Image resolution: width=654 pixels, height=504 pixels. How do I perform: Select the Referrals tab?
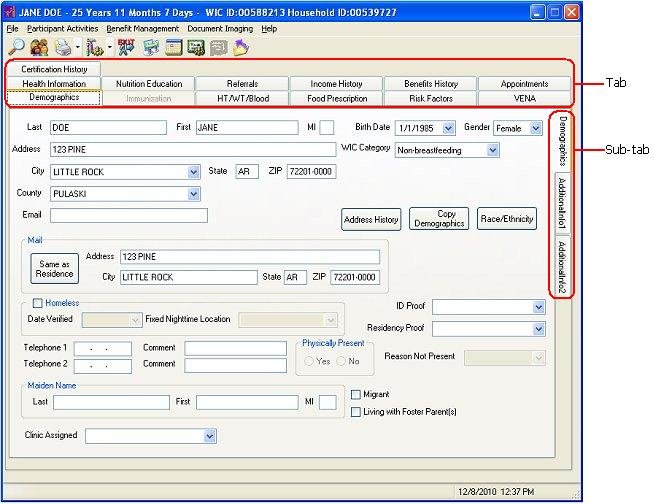[242, 84]
